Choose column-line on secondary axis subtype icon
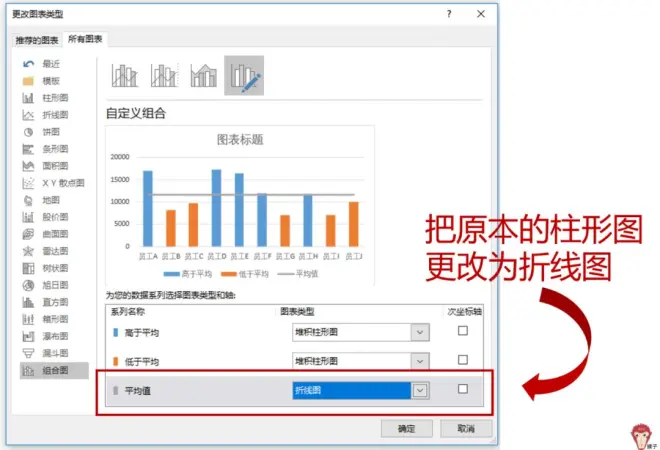Viewport: 660px width, 450px height. [x=164, y=76]
